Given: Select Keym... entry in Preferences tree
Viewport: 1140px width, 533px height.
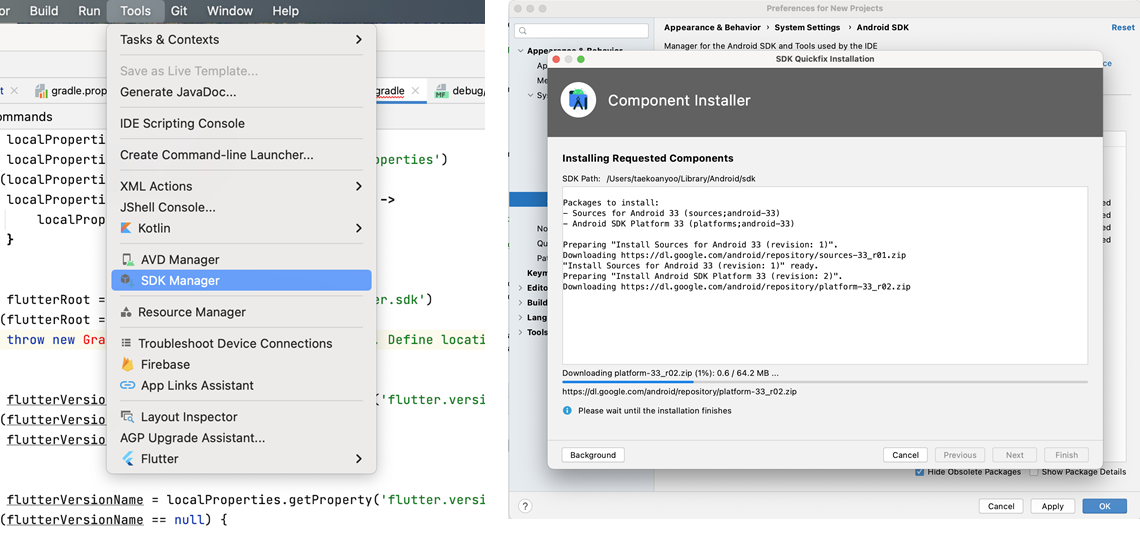Looking at the screenshot, I should [x=537, y=273].
